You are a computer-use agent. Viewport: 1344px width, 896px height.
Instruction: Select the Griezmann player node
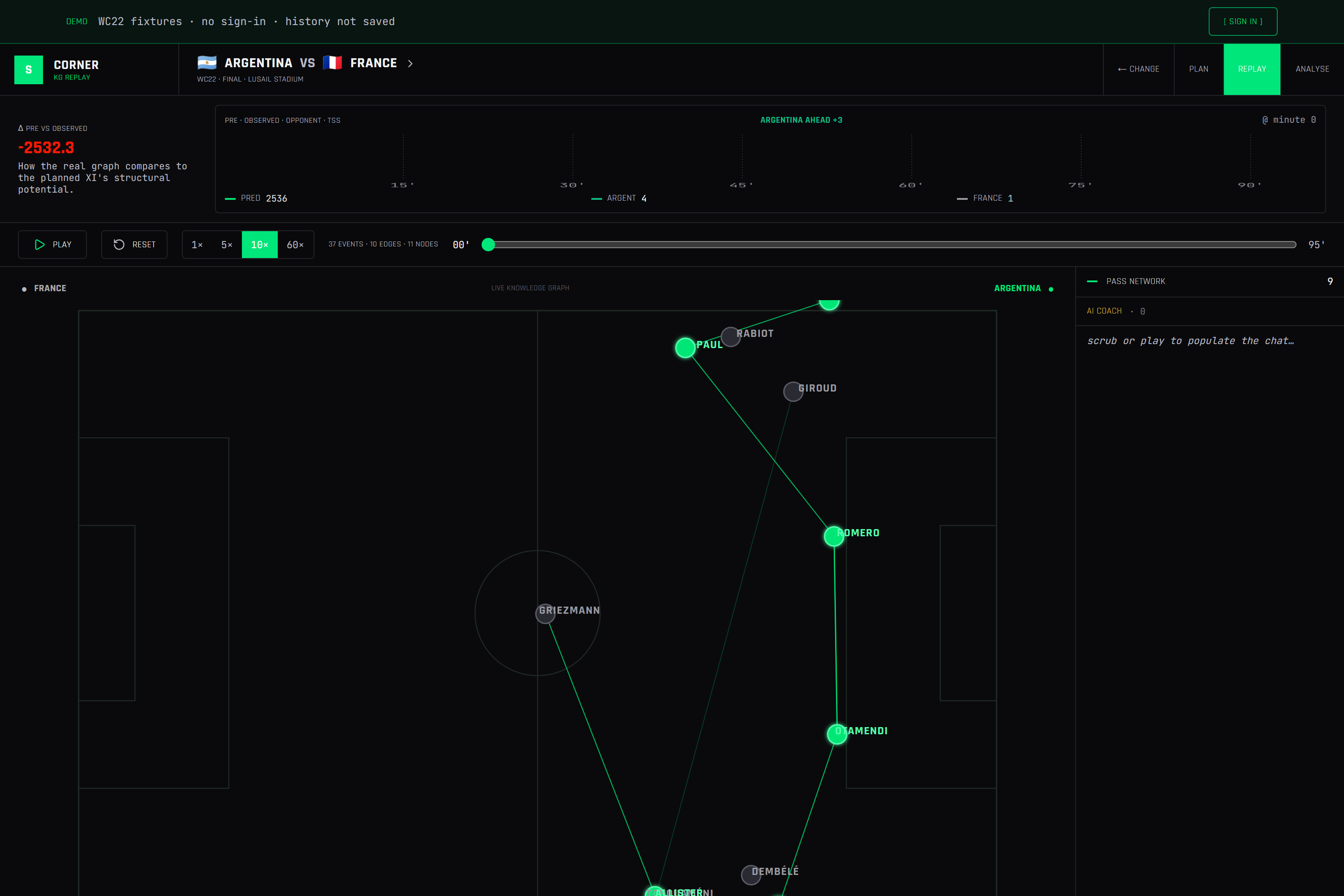(x=545, y=613)
